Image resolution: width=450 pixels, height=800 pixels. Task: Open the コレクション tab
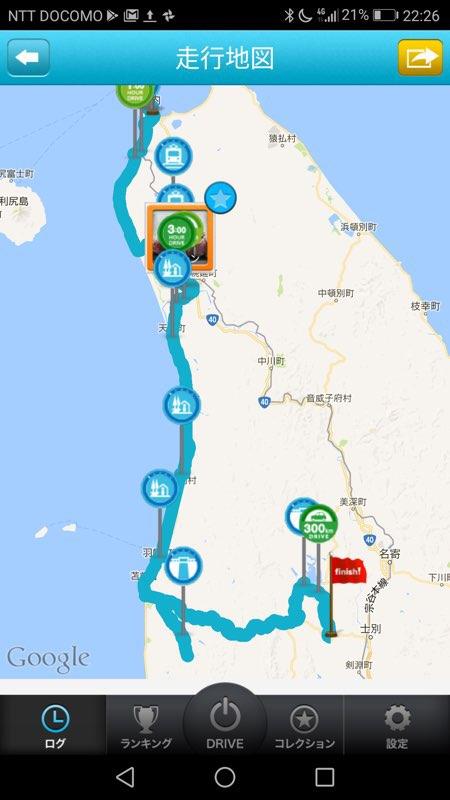click(305, 727)
